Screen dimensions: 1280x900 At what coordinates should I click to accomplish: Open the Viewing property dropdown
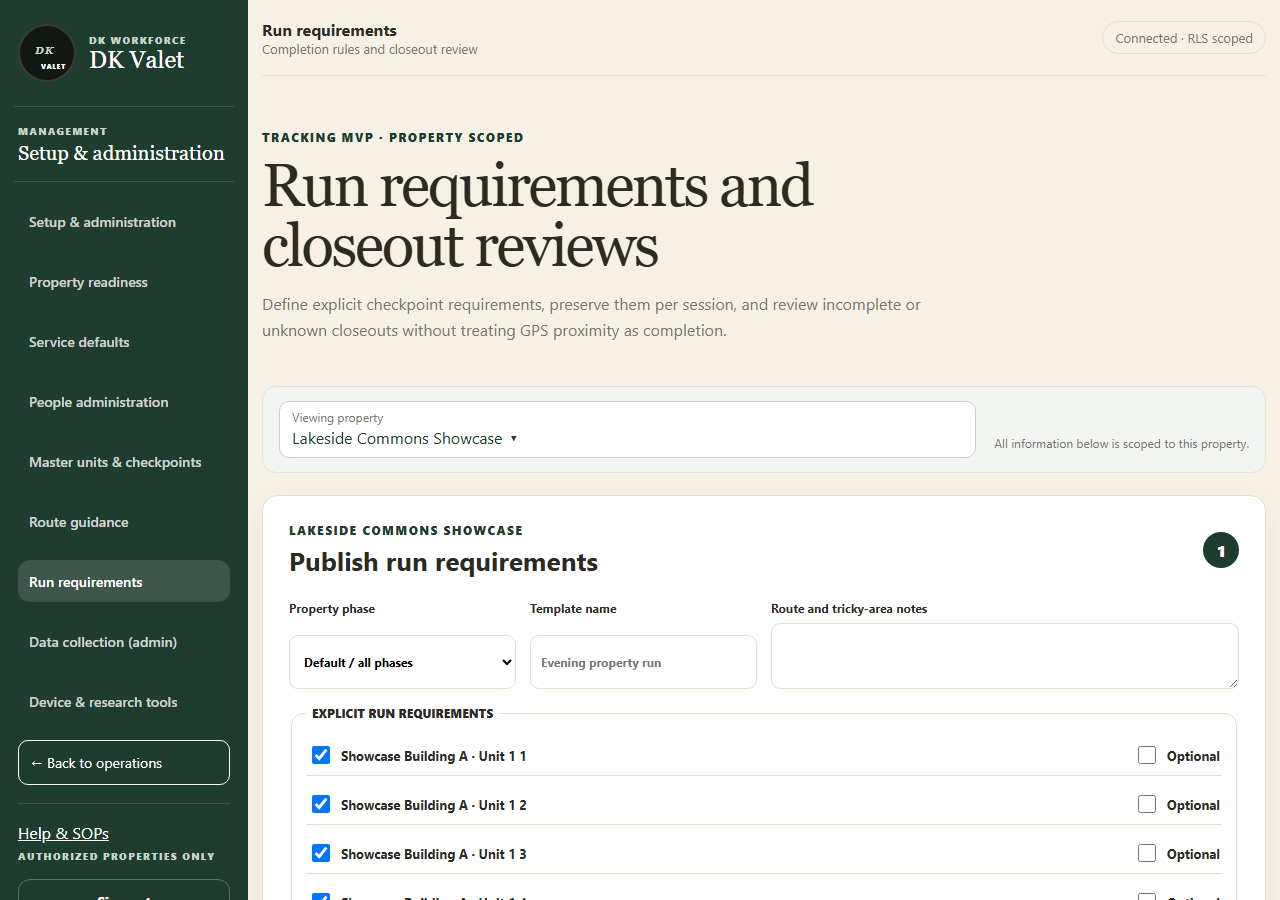(x=627, y=430)
